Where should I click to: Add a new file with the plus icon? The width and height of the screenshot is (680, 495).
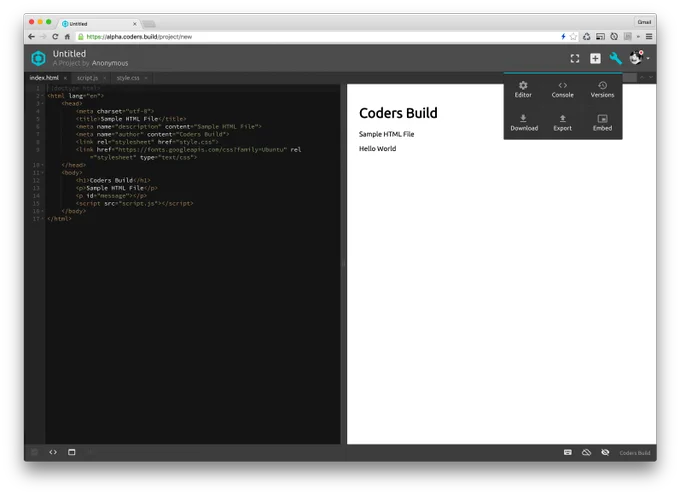595,59
